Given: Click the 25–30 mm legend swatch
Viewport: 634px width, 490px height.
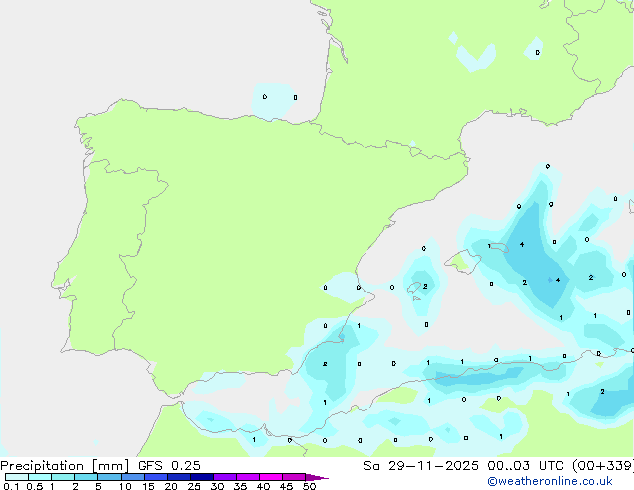Looking at the screenshot, I should [x=202, y=477].
